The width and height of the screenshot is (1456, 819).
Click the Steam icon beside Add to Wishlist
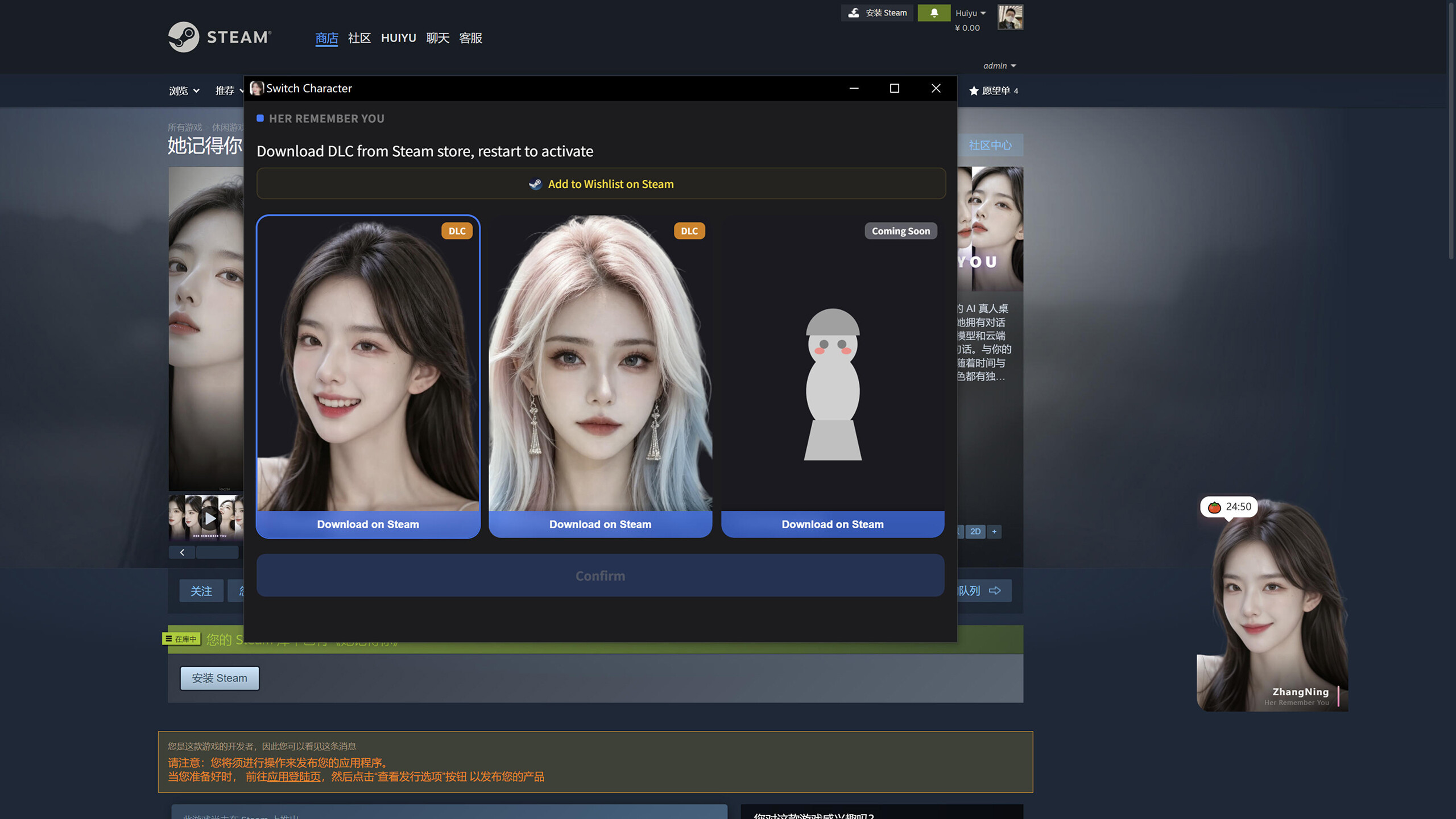535,184
